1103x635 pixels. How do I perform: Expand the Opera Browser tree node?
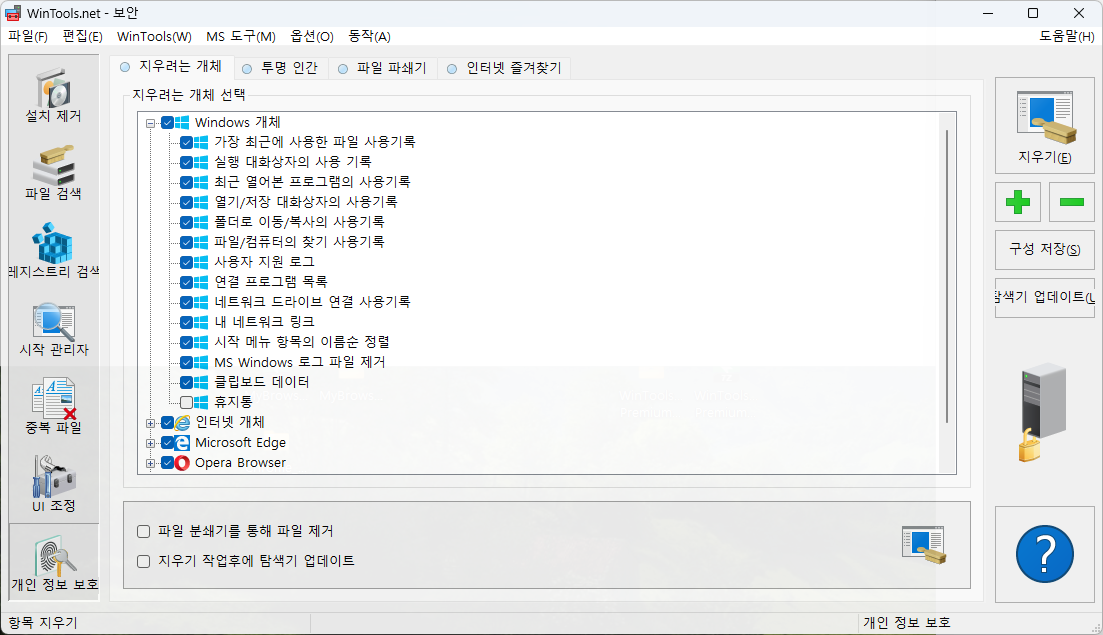pyautogui.click(x=151, y=463)
